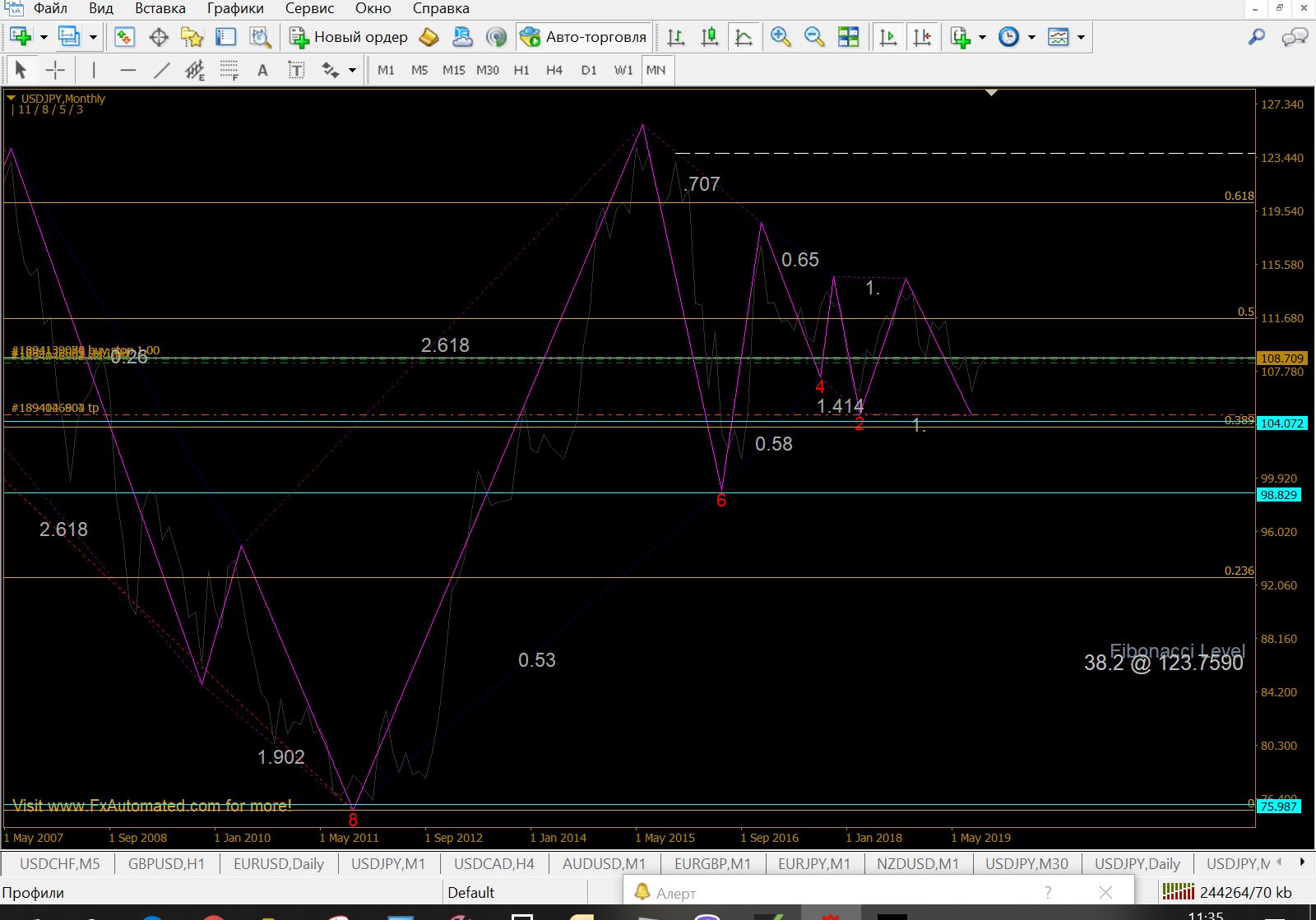Select the H4 timeframe button
Image resolution: width=1316 pixels, height=920 pixels.
pos(554,71)
